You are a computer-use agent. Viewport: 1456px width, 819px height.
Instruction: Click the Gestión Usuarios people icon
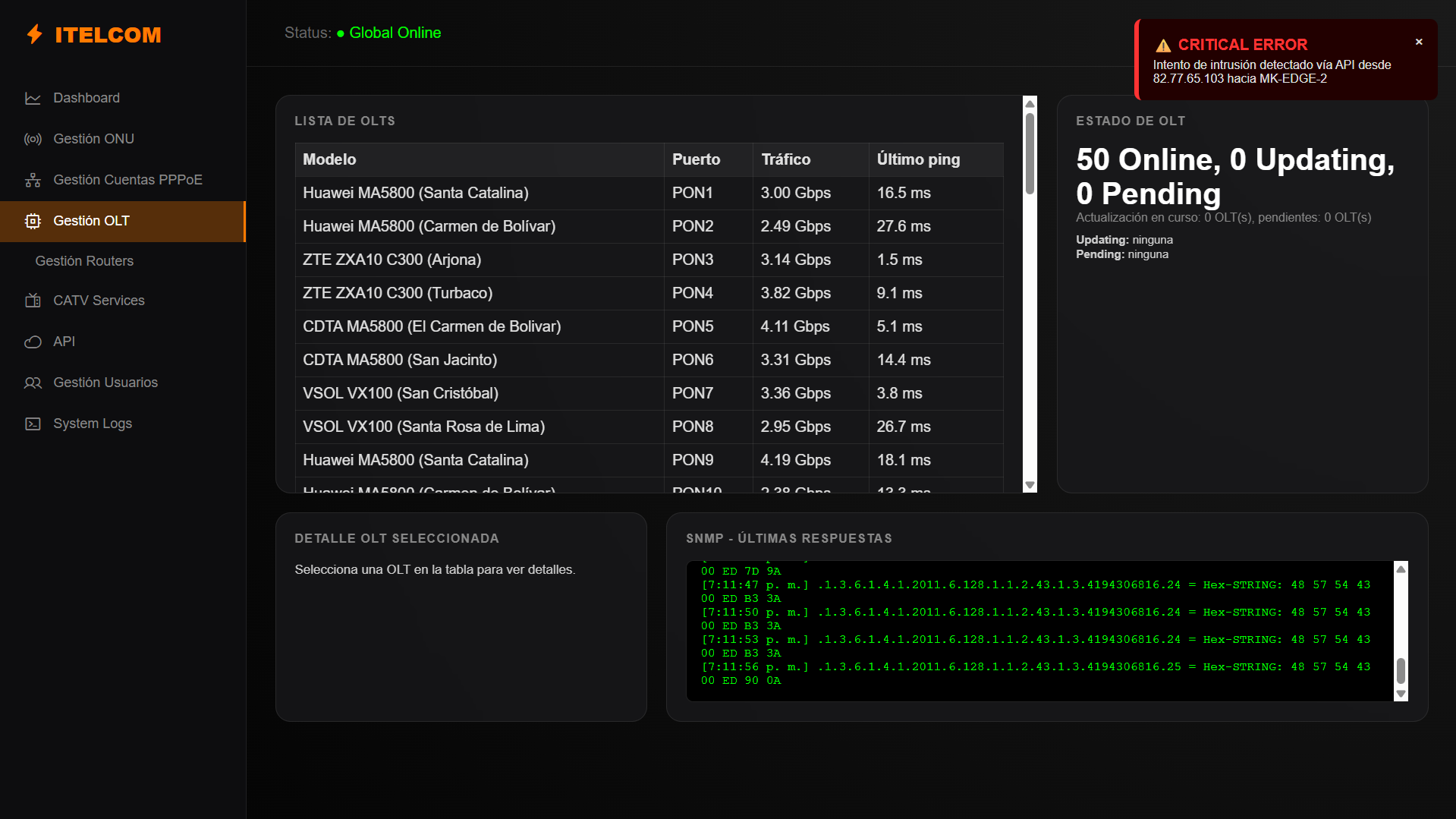(x=33, y=383)
